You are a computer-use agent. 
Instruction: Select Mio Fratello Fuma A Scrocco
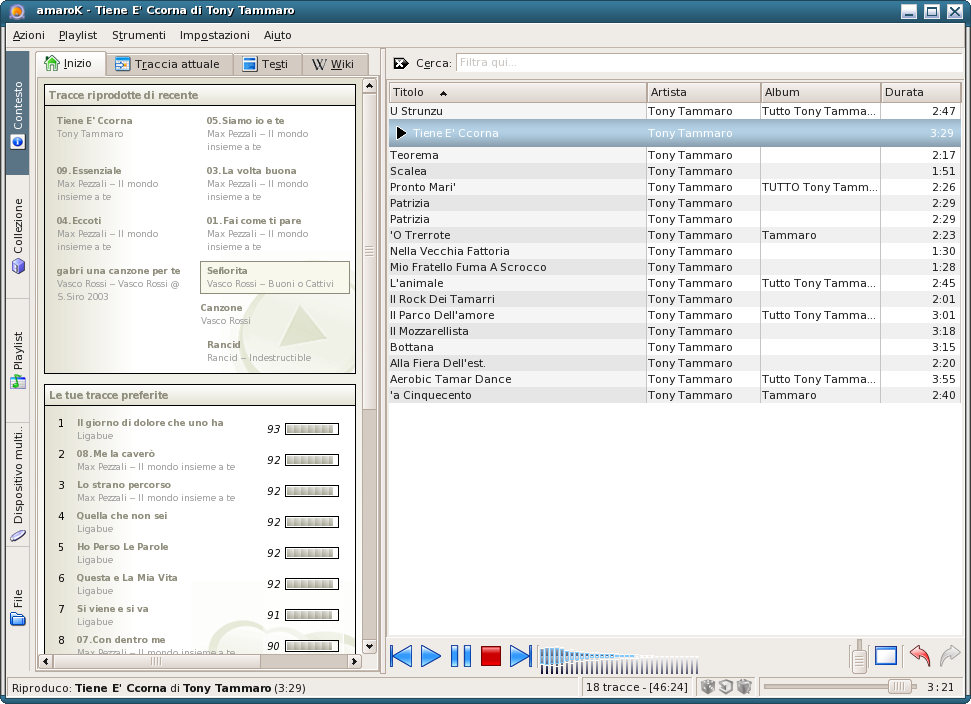point(675,267)
